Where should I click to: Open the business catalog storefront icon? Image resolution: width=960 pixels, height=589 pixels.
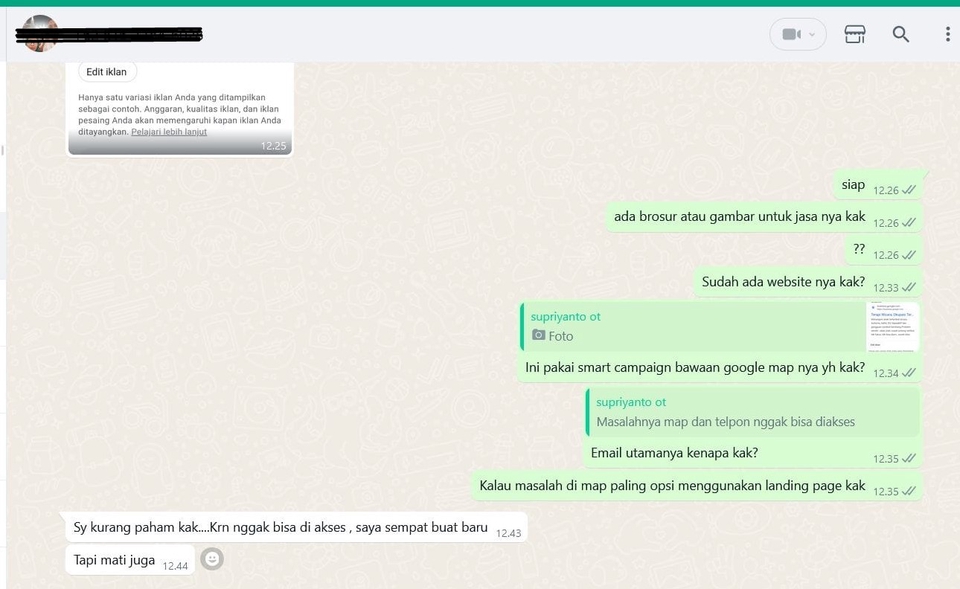coord(855,34)
